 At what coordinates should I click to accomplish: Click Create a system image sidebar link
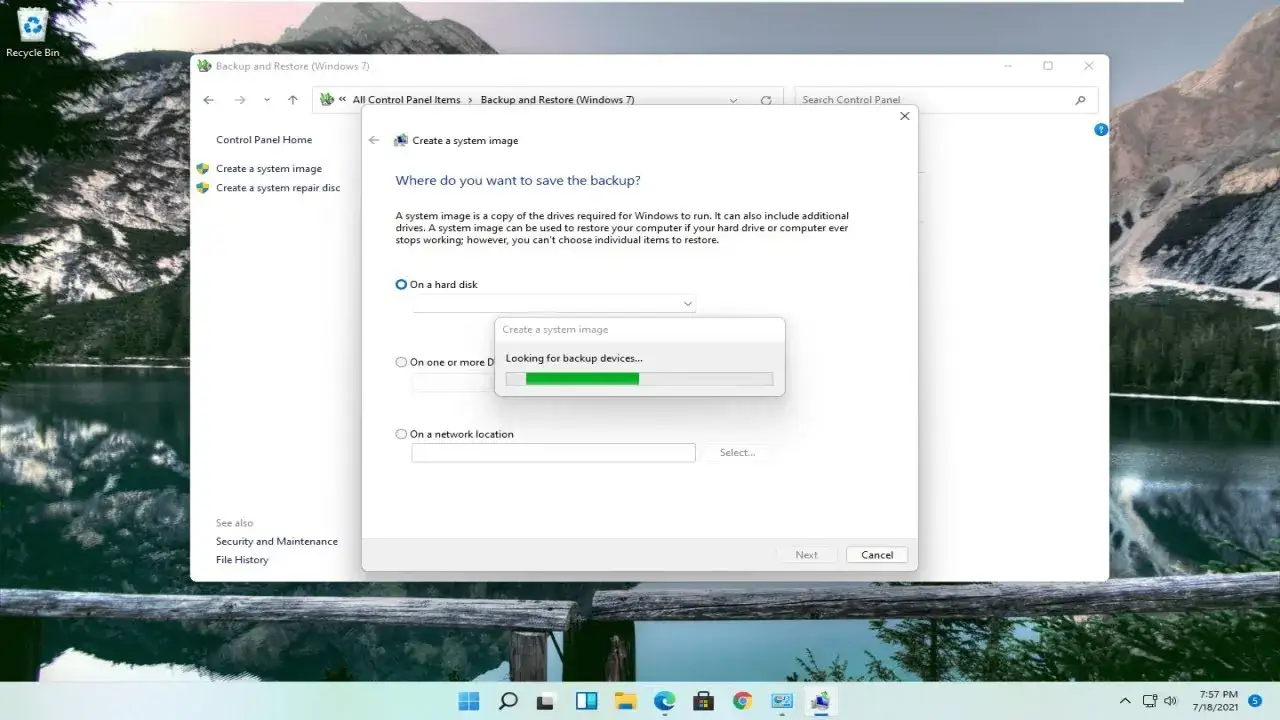(x=269, y=169)
